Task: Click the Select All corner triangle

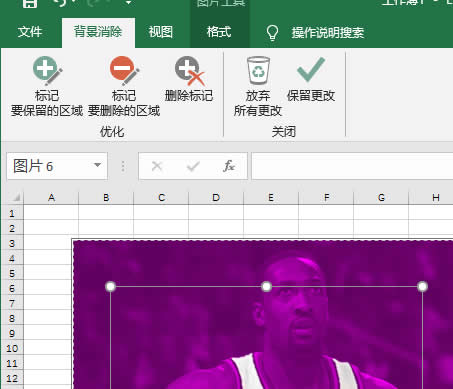Action: point(15,197)
